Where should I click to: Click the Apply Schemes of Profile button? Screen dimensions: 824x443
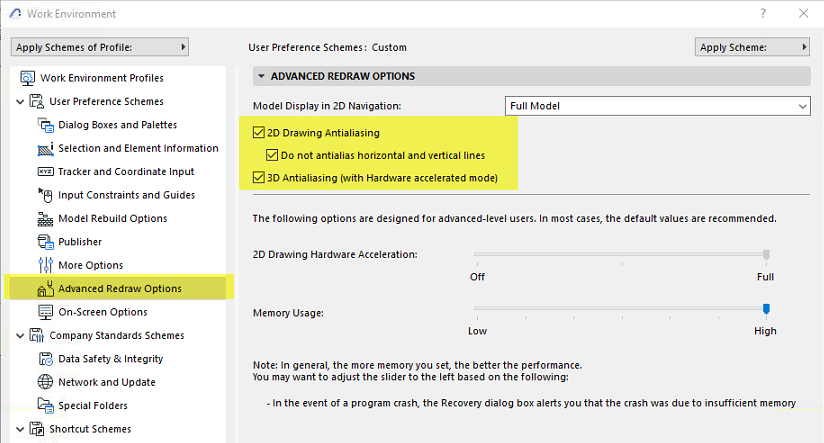pyautogui.click(x=100, y=47)
